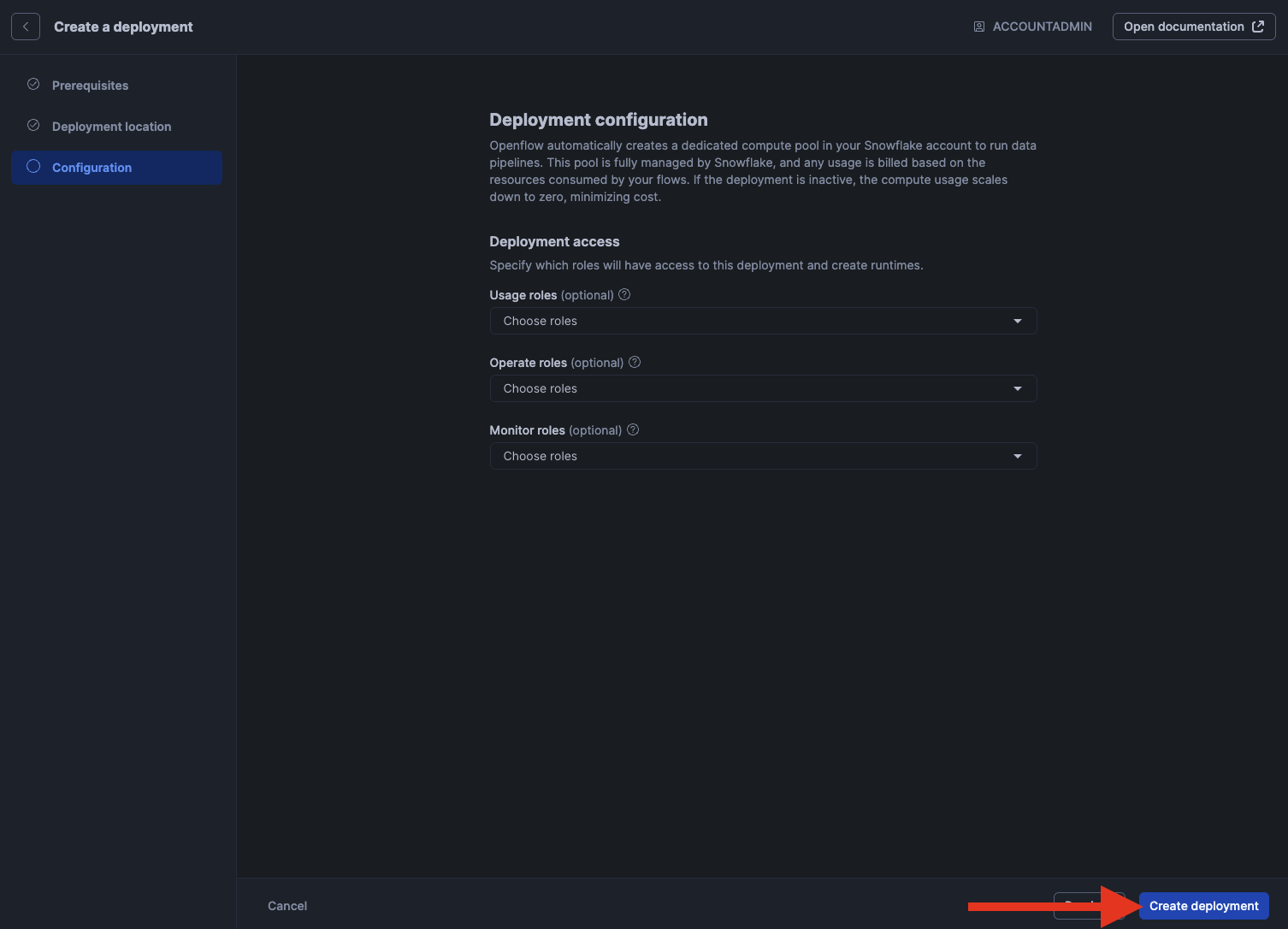The image size is (1288, 929).
Task: Open the Monitor roles dropdown
Action: (x=762, y=456)
